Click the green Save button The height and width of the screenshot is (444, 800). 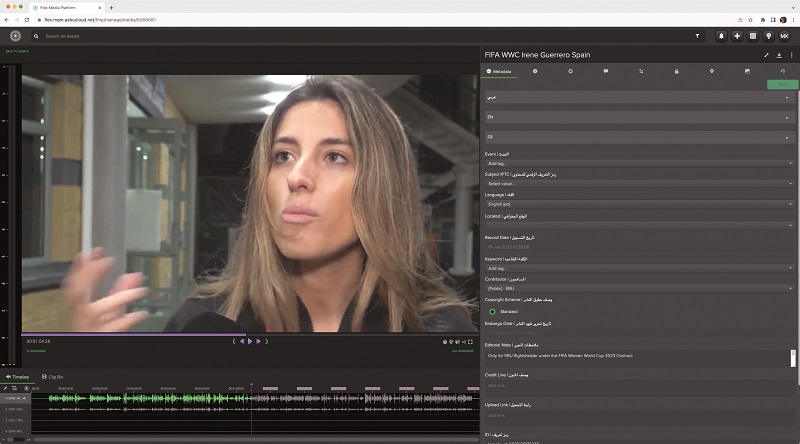tap(783, 84)
